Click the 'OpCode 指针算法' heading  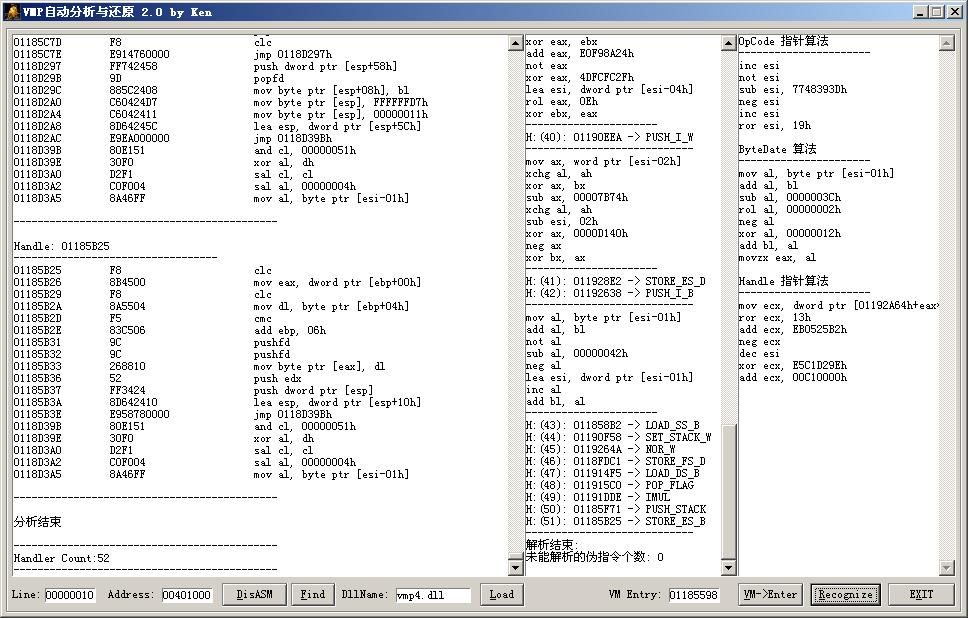(x=783, y=41)
